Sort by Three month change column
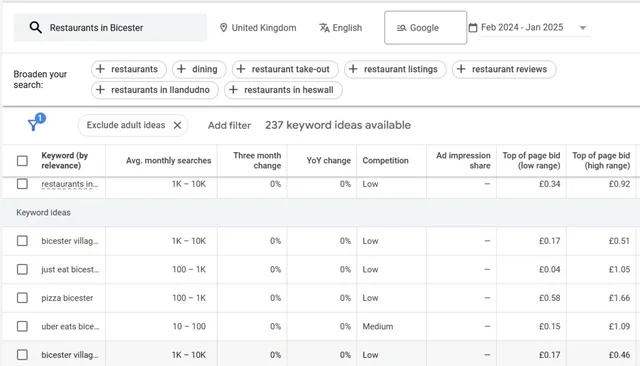Viewport: 640px width, 366px height. 257,160
